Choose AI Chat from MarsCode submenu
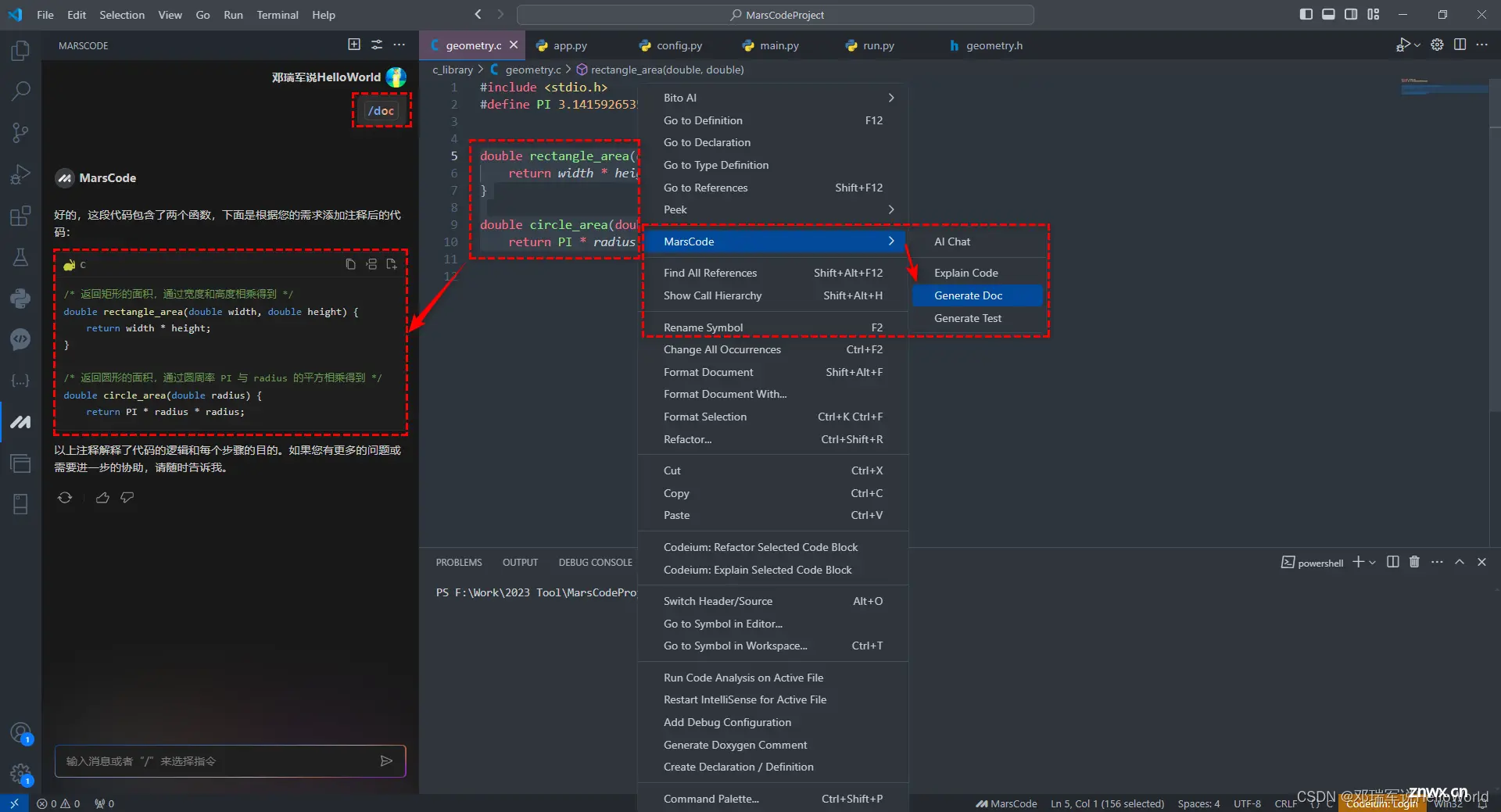 point(978,241)
